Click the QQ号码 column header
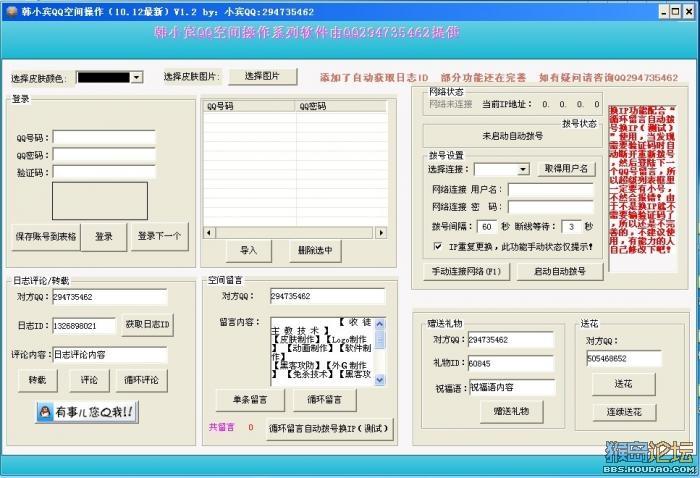This screenshot has height=478, width=700. point(250,106)
